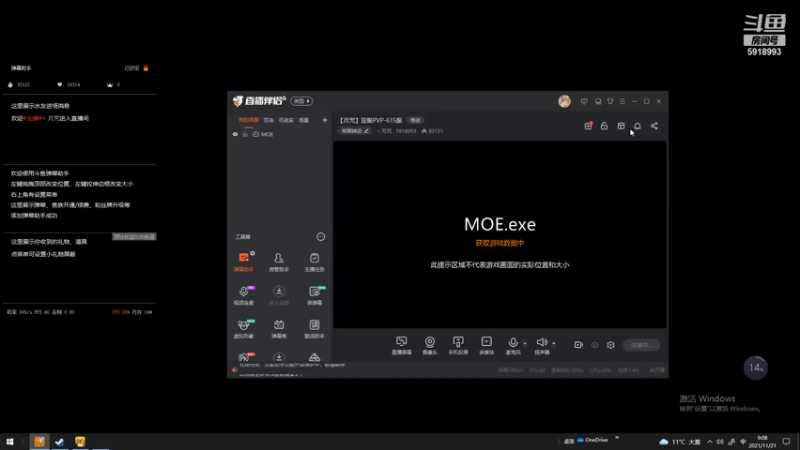800x450 pixels.
Task: Expand toolbox more options circle icon
Action: pyautogui.click(x=320, y=237)
